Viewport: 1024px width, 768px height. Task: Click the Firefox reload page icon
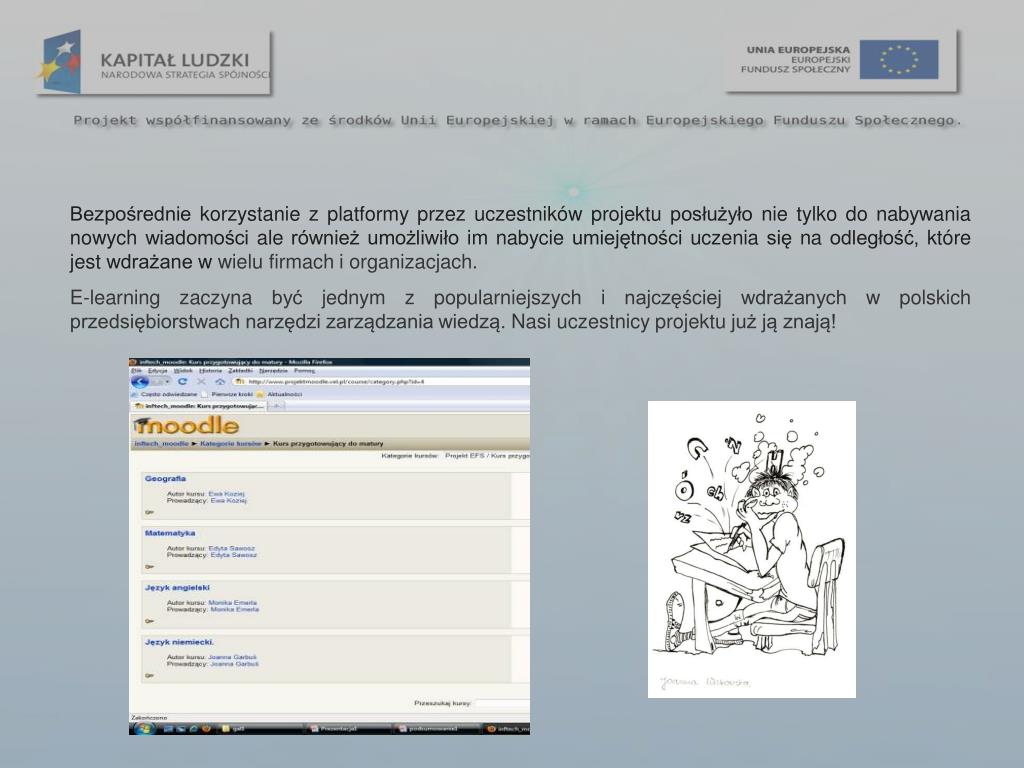(182, 381)
